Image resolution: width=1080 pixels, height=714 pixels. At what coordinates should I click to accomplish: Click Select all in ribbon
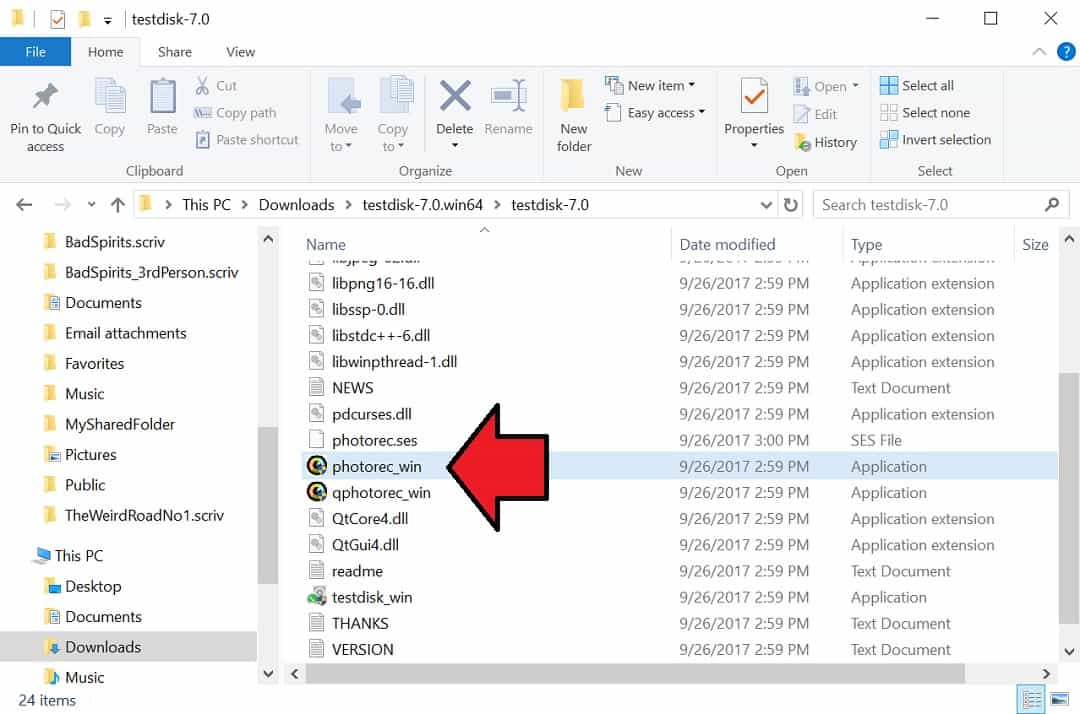pos(917,85)
